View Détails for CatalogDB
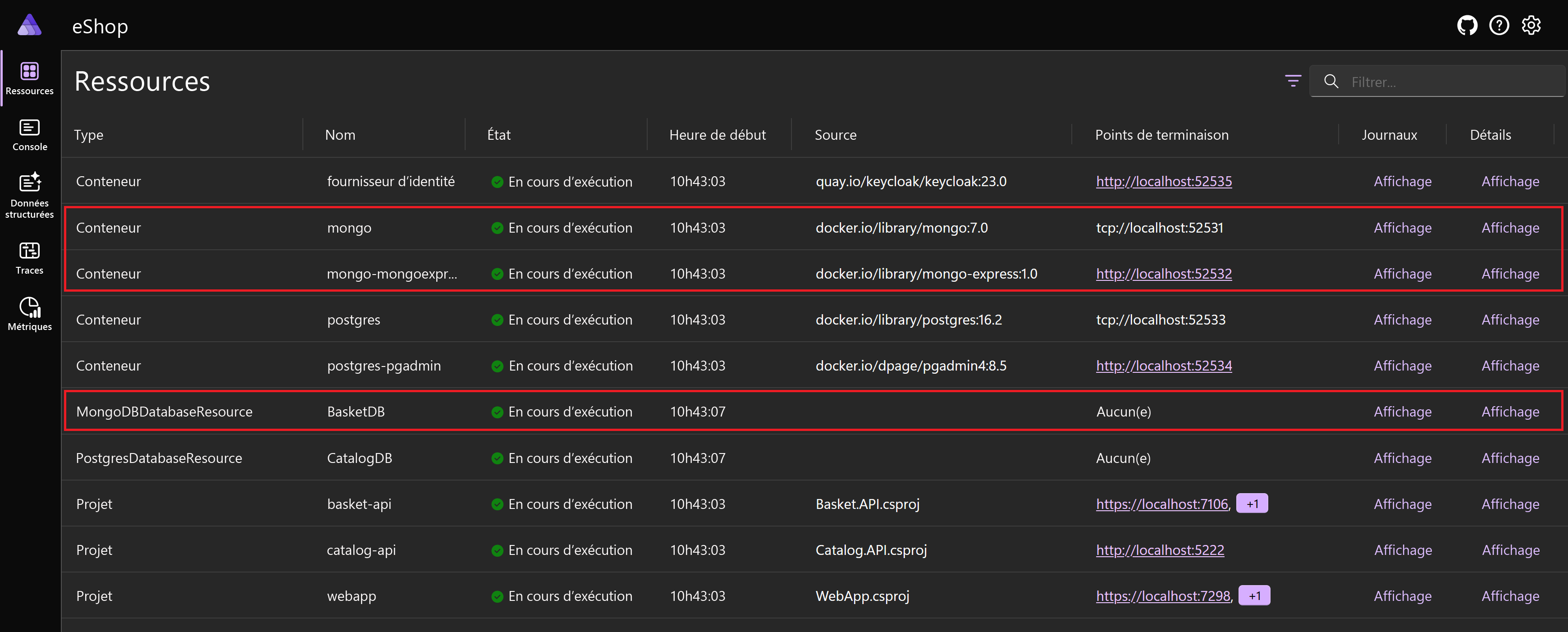1568x632 pixels. pos(1510,458)
